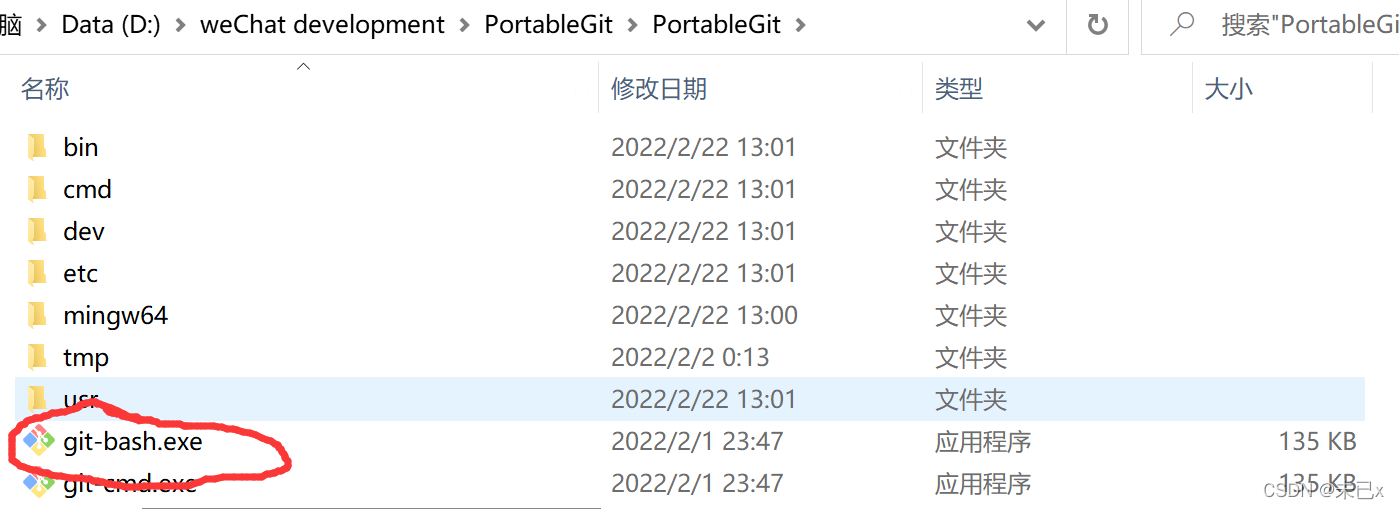Select the highlighted usr folder row
1399x509 pixels.
click(x=690, y=399)
